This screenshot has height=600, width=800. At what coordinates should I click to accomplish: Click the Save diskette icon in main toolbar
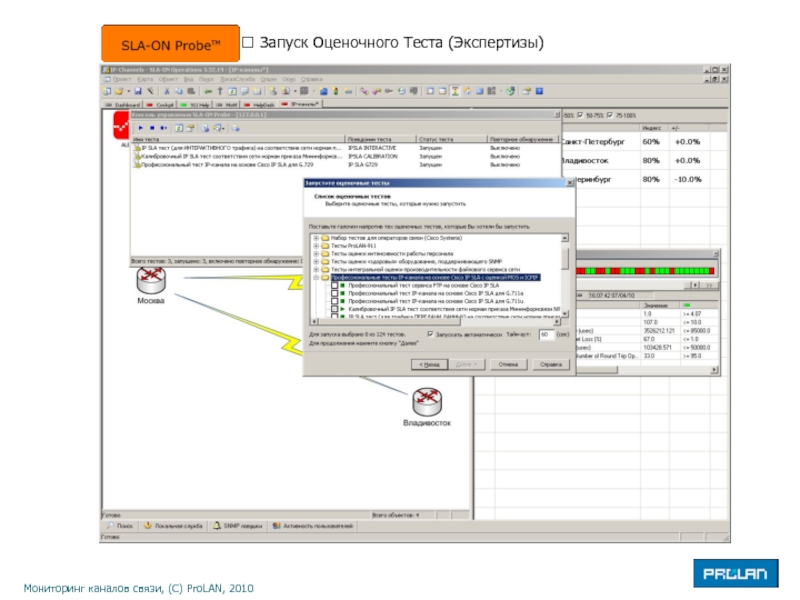pos(138,91)
